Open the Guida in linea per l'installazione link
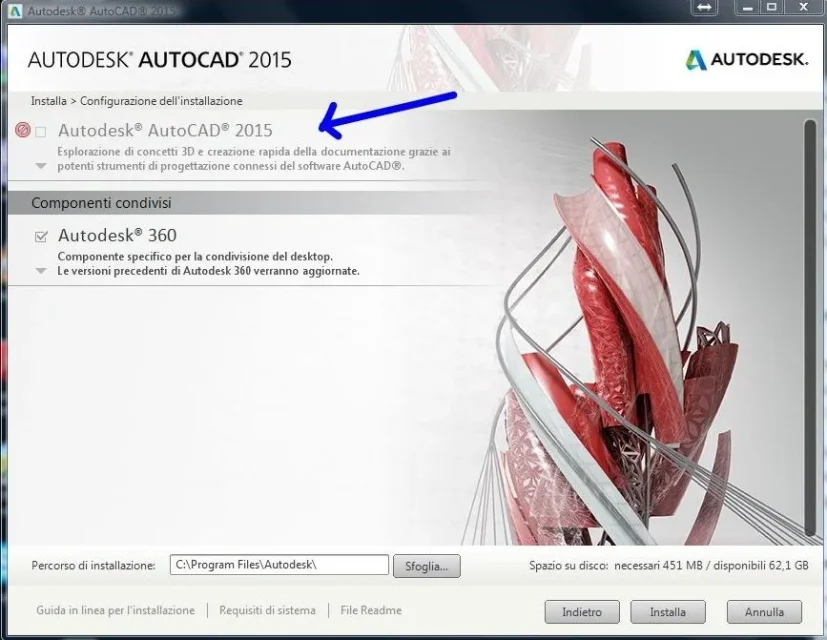Image resolution: width=827 pixels, height=640 pixels. click(116, 610)
